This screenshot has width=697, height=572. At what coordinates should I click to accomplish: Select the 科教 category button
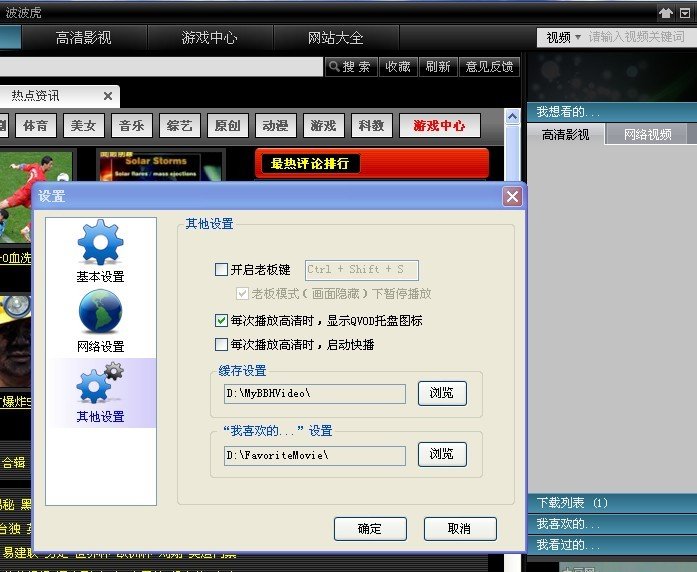tap(372, 126)
